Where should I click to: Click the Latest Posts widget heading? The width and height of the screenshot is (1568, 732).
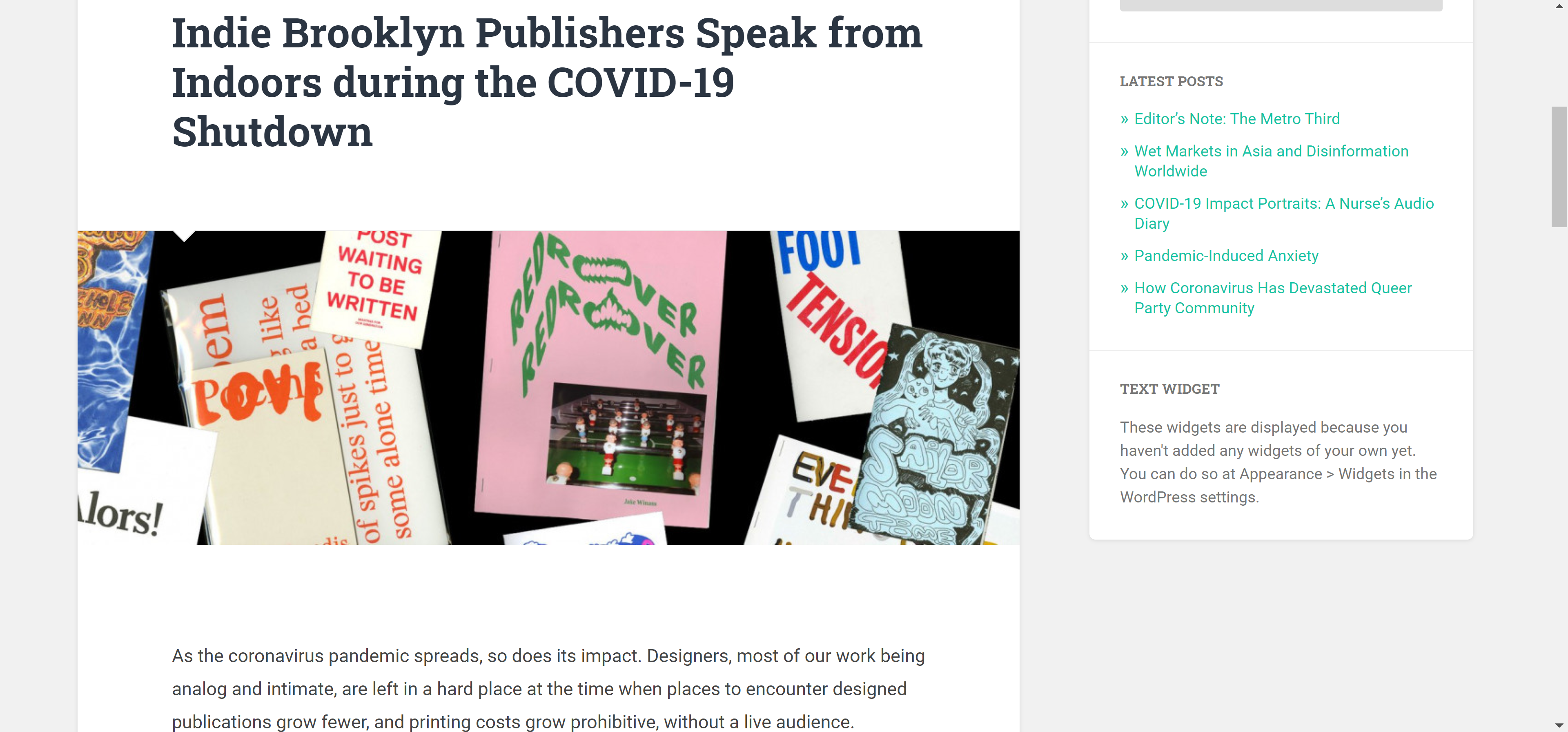(x=1171, y=81)
